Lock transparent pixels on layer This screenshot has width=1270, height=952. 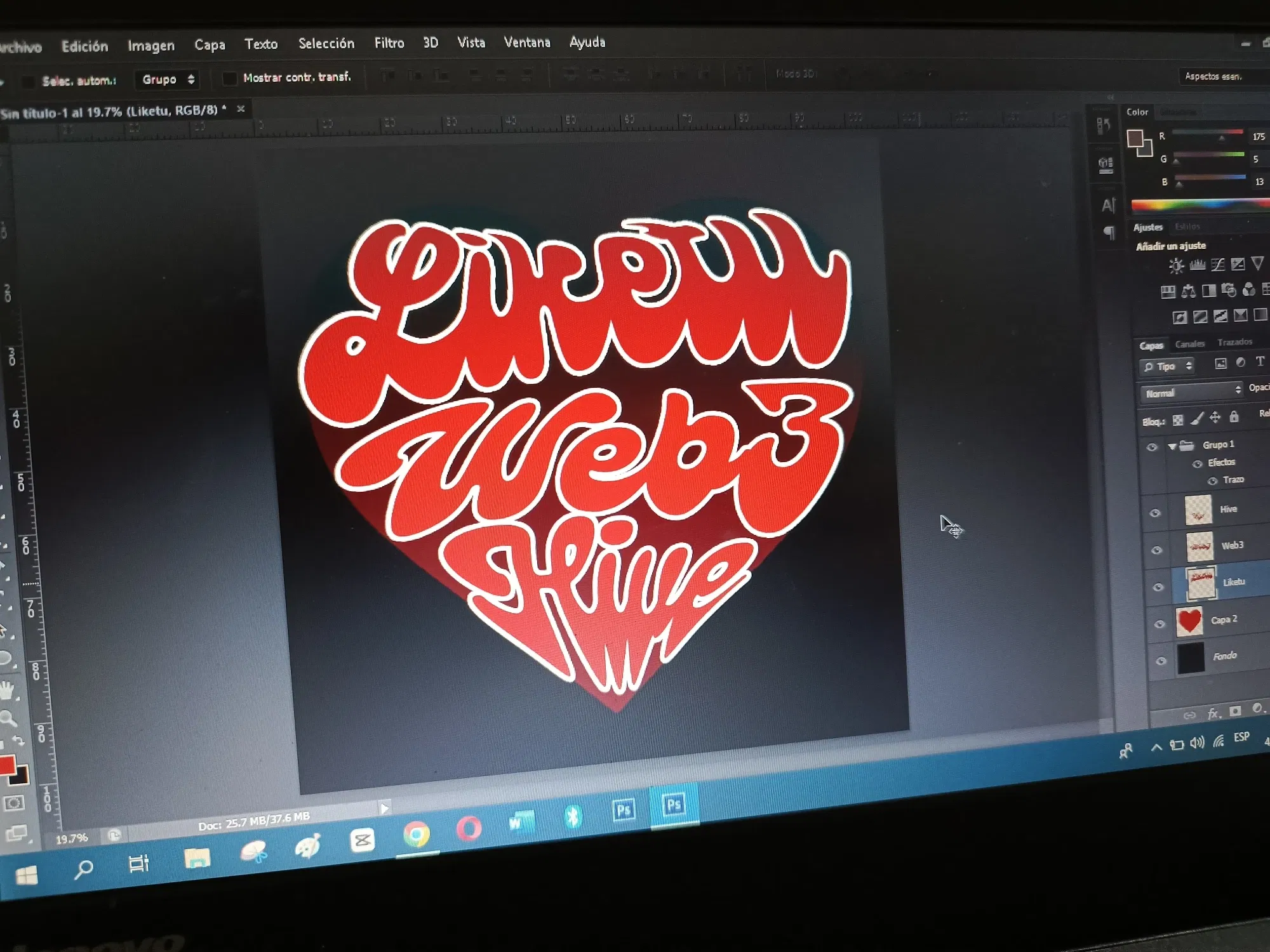(x=1178, y=420)
